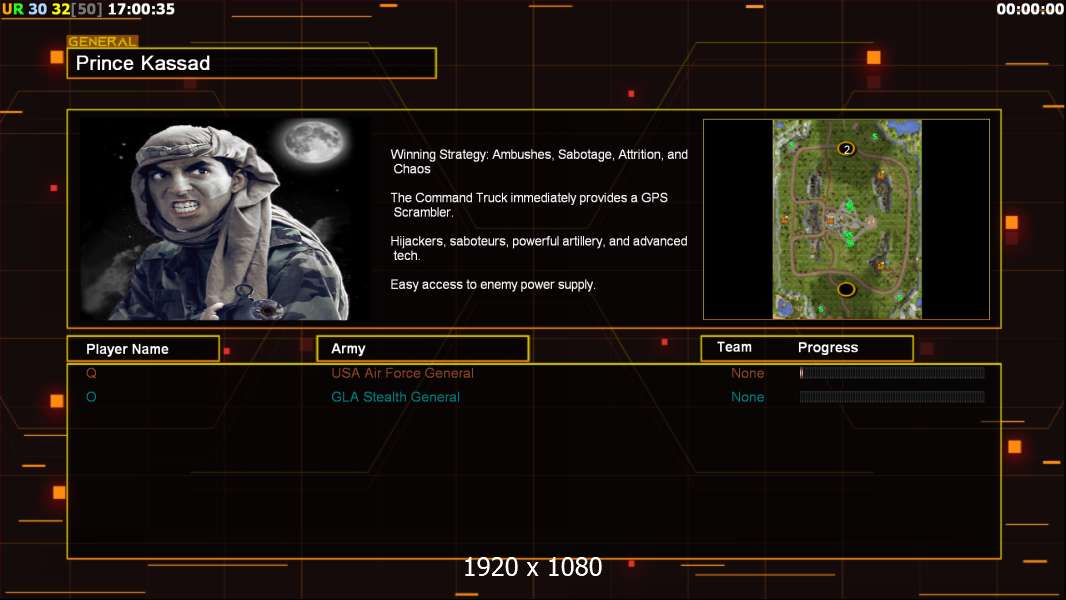Click the Team None value for player O
Image resolution: width=1066 pixels, height=600 pixels.
click(x=747, y=397)
